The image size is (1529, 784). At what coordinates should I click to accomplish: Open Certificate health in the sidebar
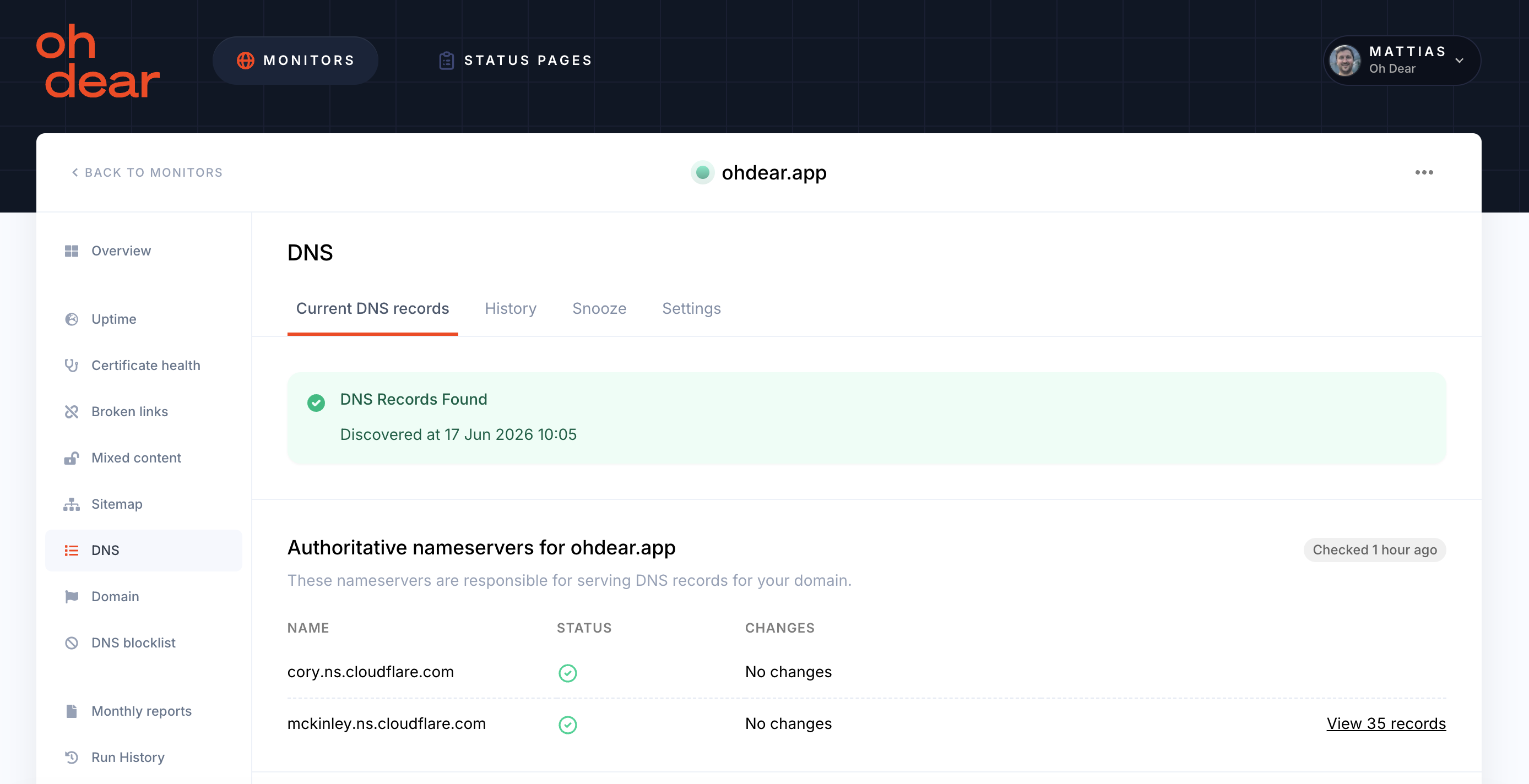click(144, 366)
